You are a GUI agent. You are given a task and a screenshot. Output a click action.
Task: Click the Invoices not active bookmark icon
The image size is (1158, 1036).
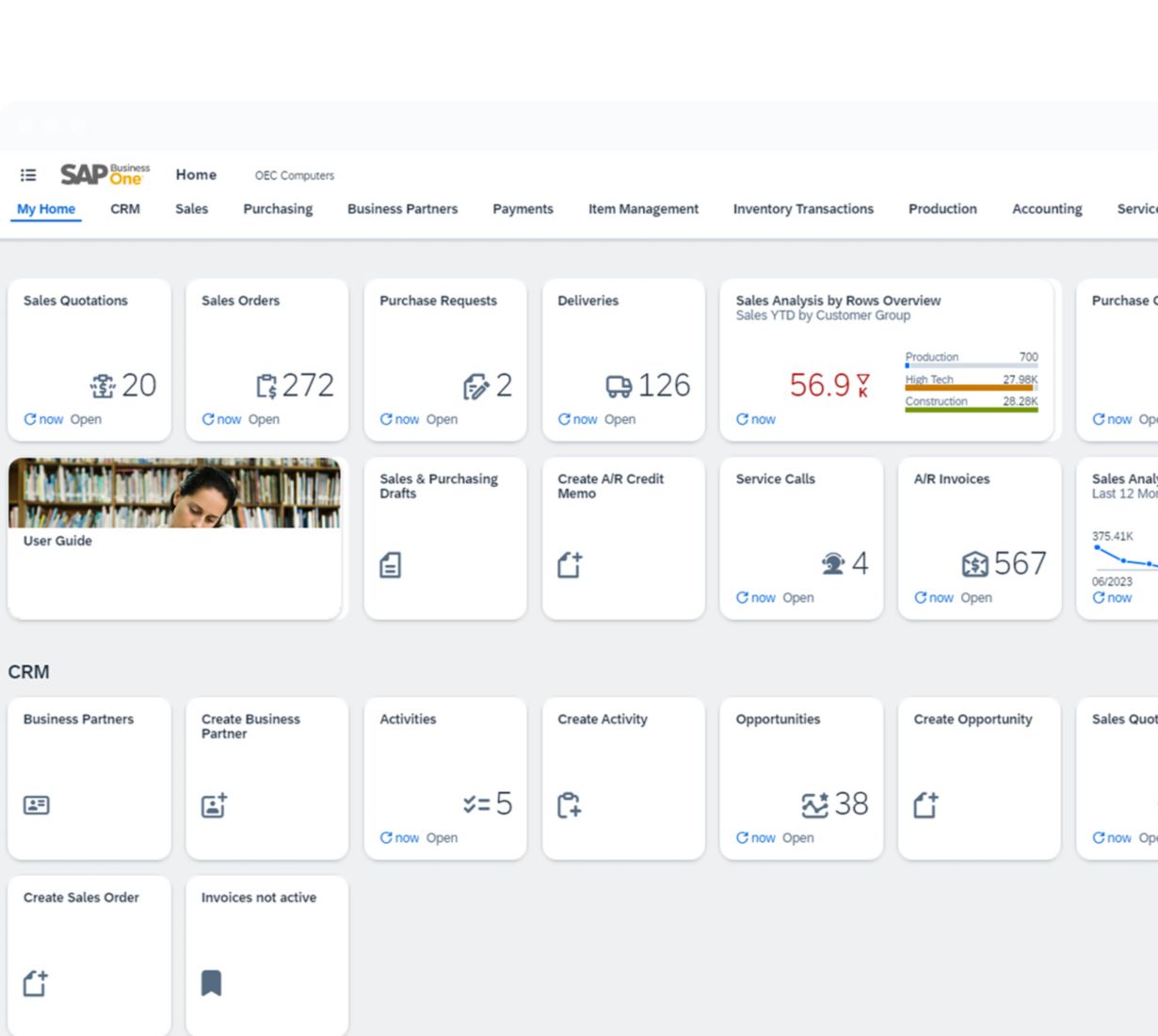[x=212, y=983]
